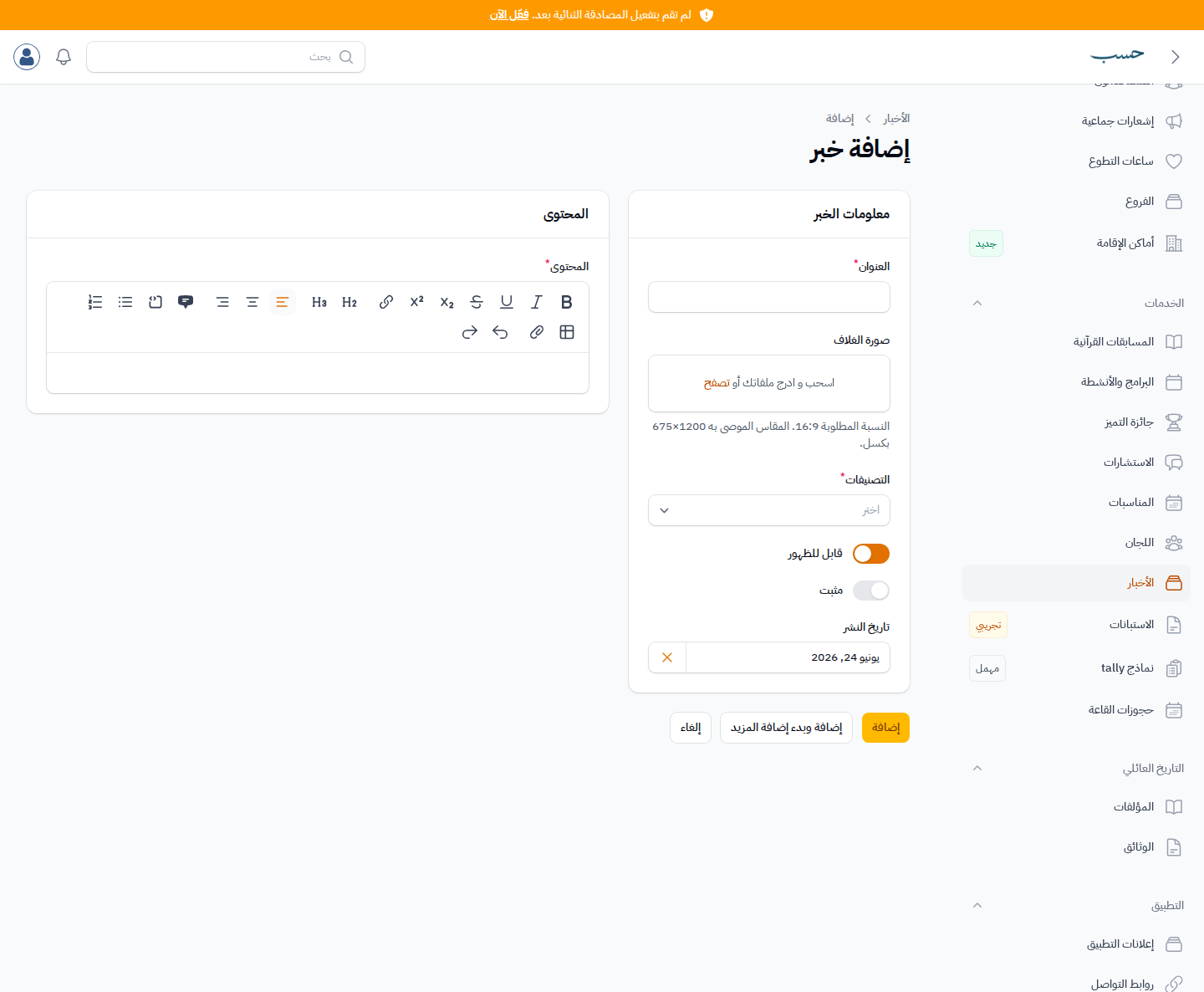
Task: Insert a table in the editor
Action: click(x=567, y=332)
